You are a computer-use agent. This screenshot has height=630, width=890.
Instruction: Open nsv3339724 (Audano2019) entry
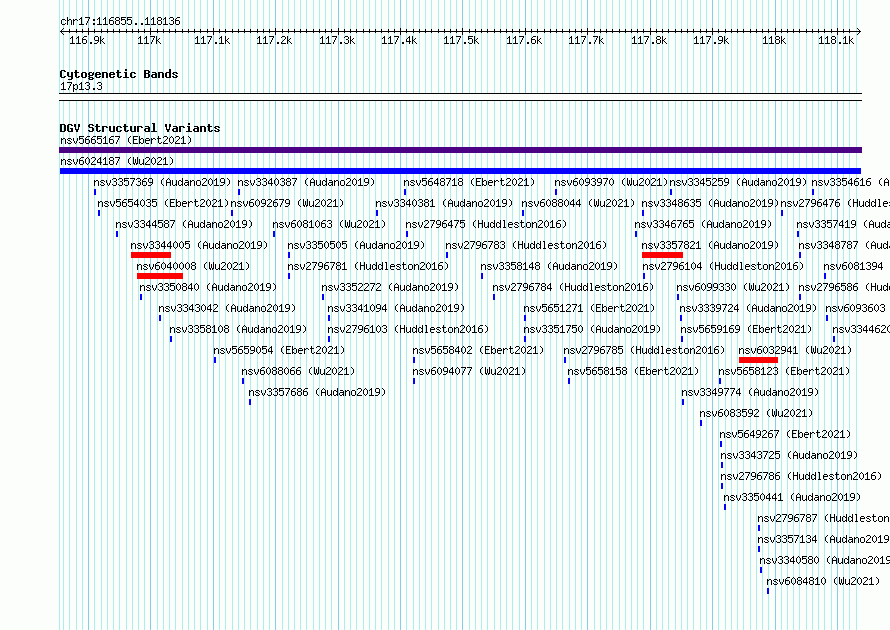(749, 308)
